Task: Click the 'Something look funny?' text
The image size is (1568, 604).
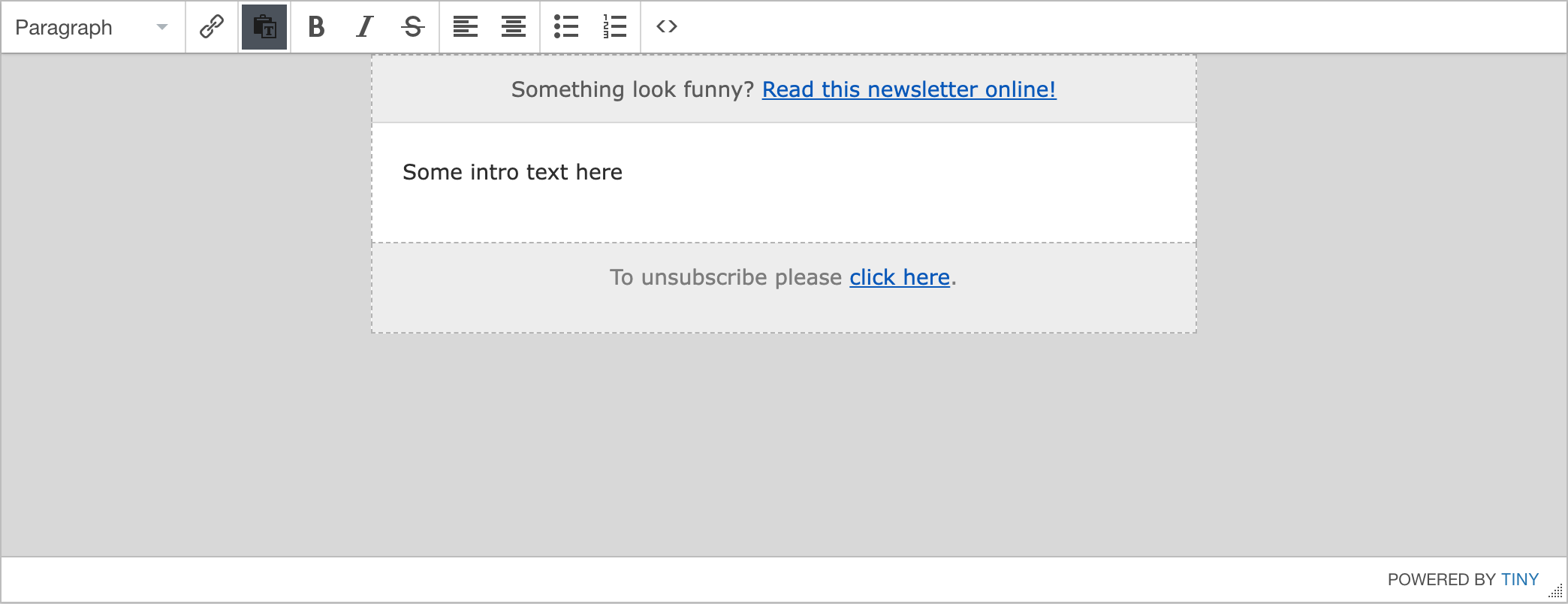Action: pyautogui.click(x=632, y=89)
